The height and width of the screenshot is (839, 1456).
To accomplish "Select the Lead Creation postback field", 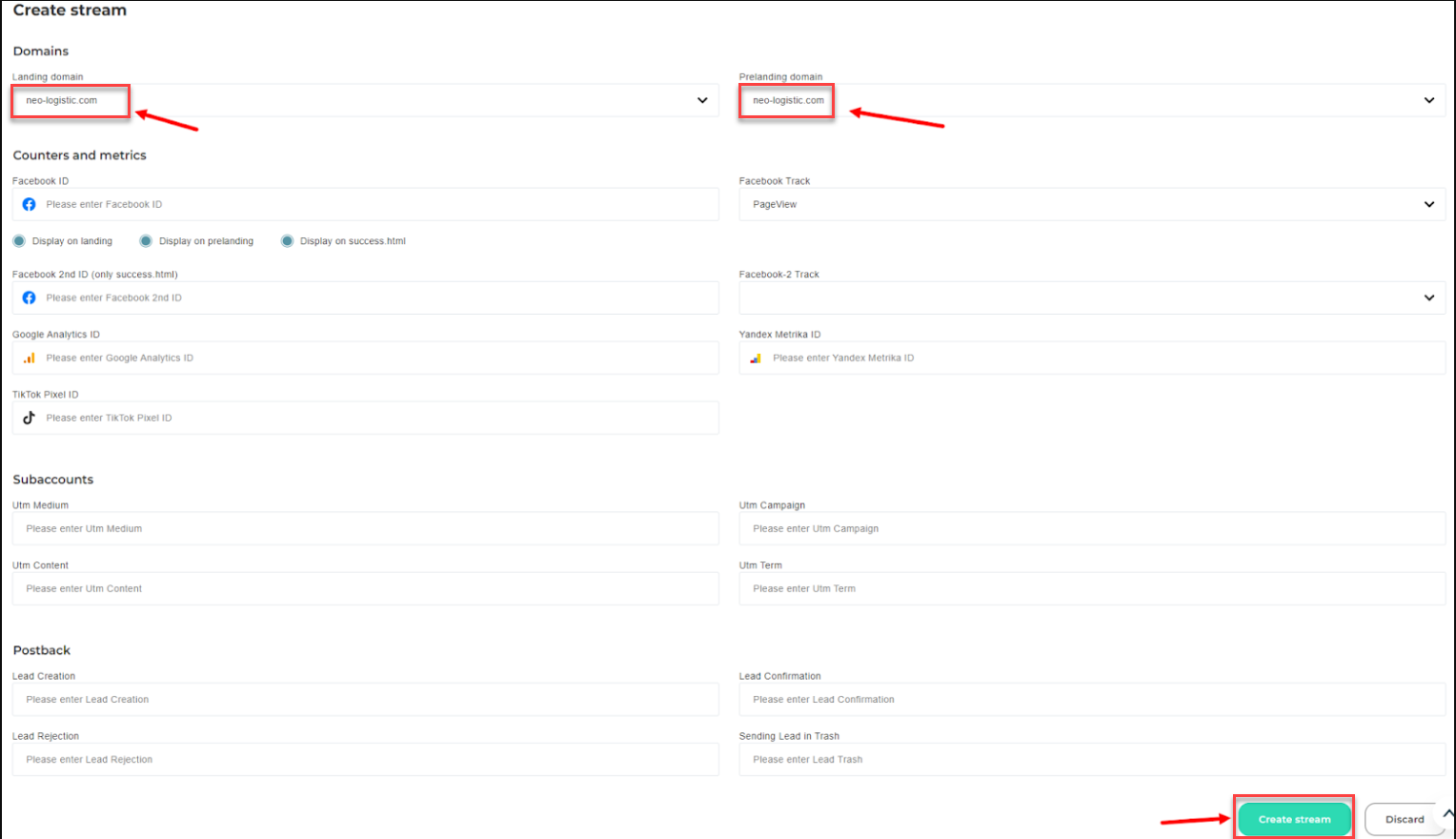I will pos(366,699).
